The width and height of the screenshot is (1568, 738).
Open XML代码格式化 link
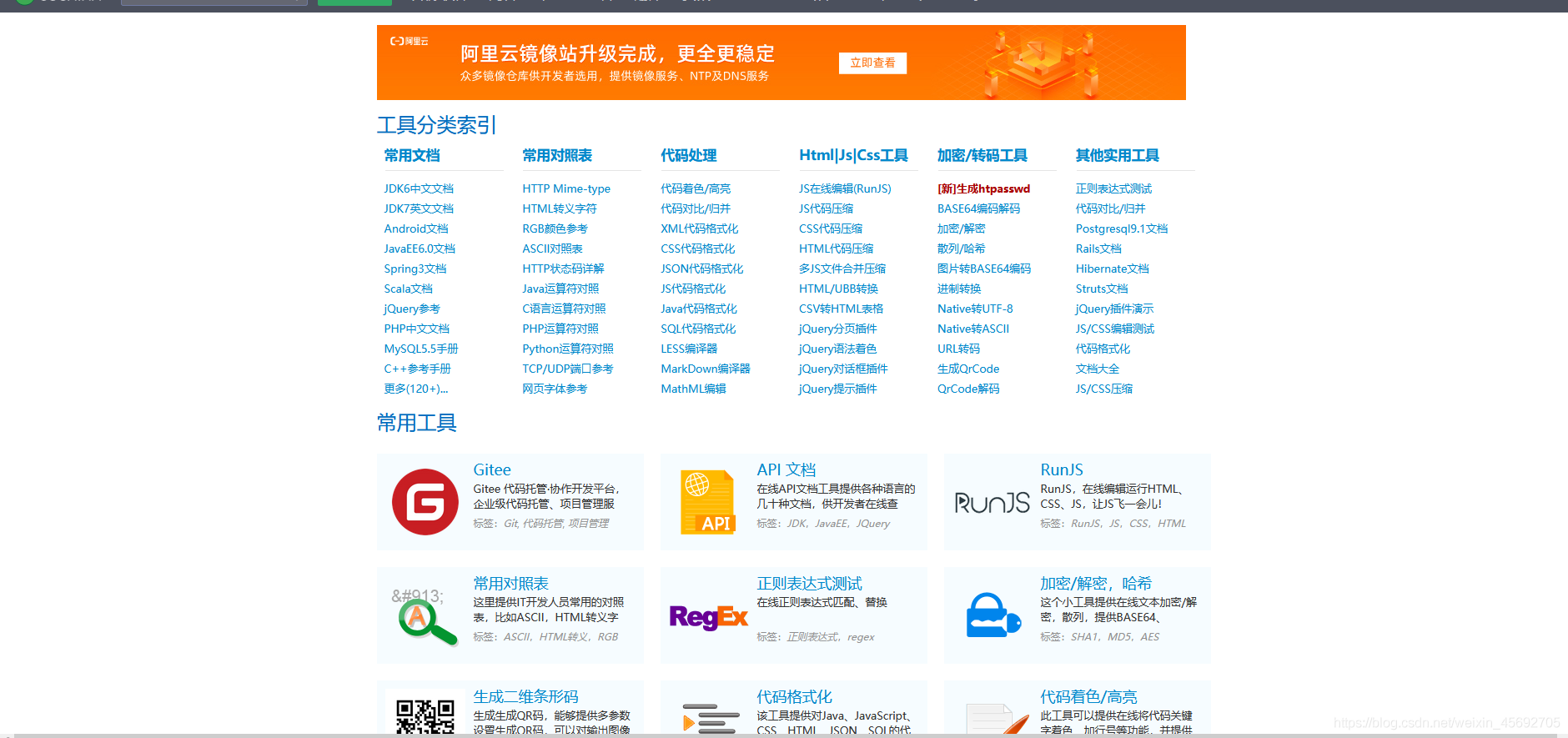coord(700,228)
